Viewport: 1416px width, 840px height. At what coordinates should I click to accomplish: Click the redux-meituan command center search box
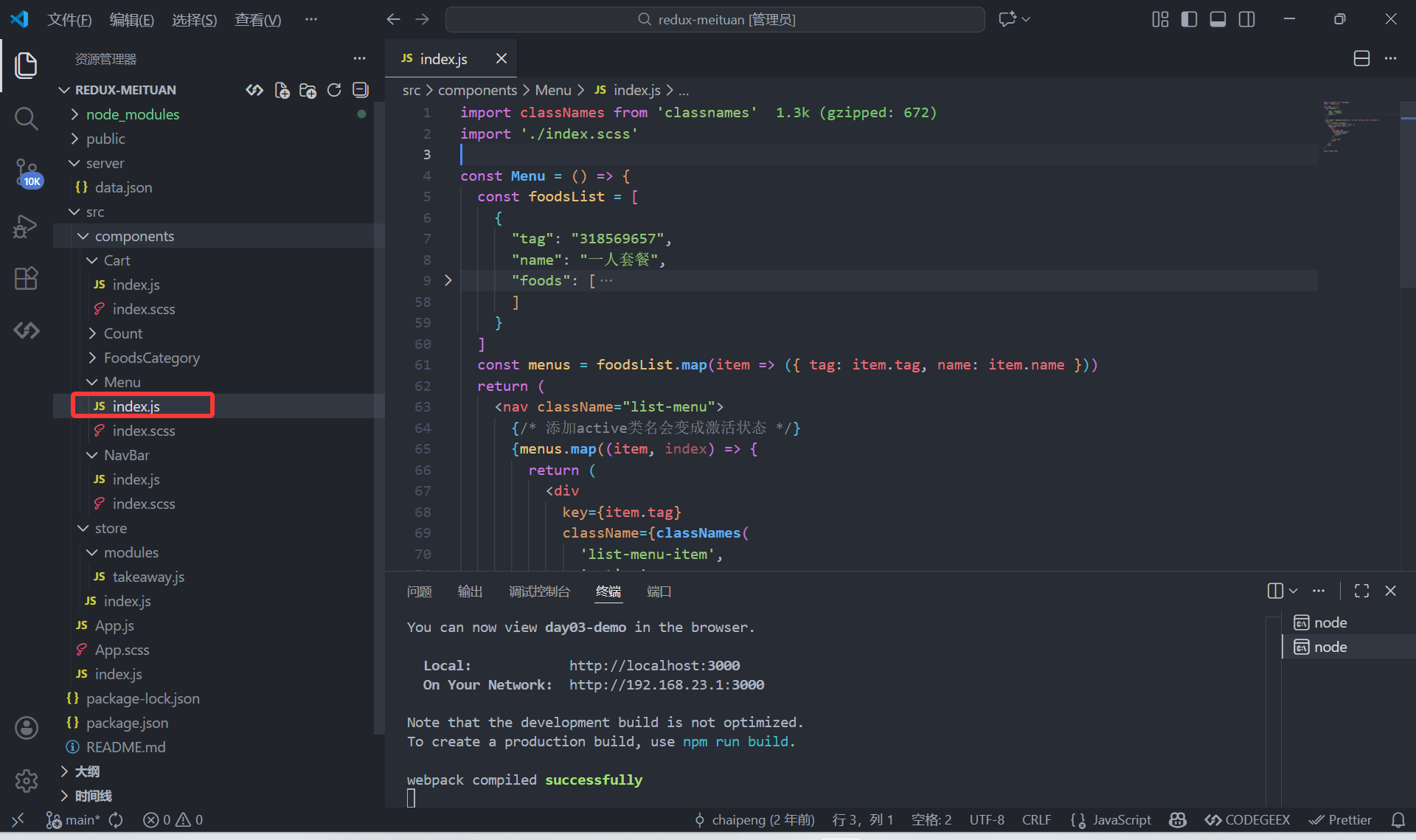coord(715,19)
